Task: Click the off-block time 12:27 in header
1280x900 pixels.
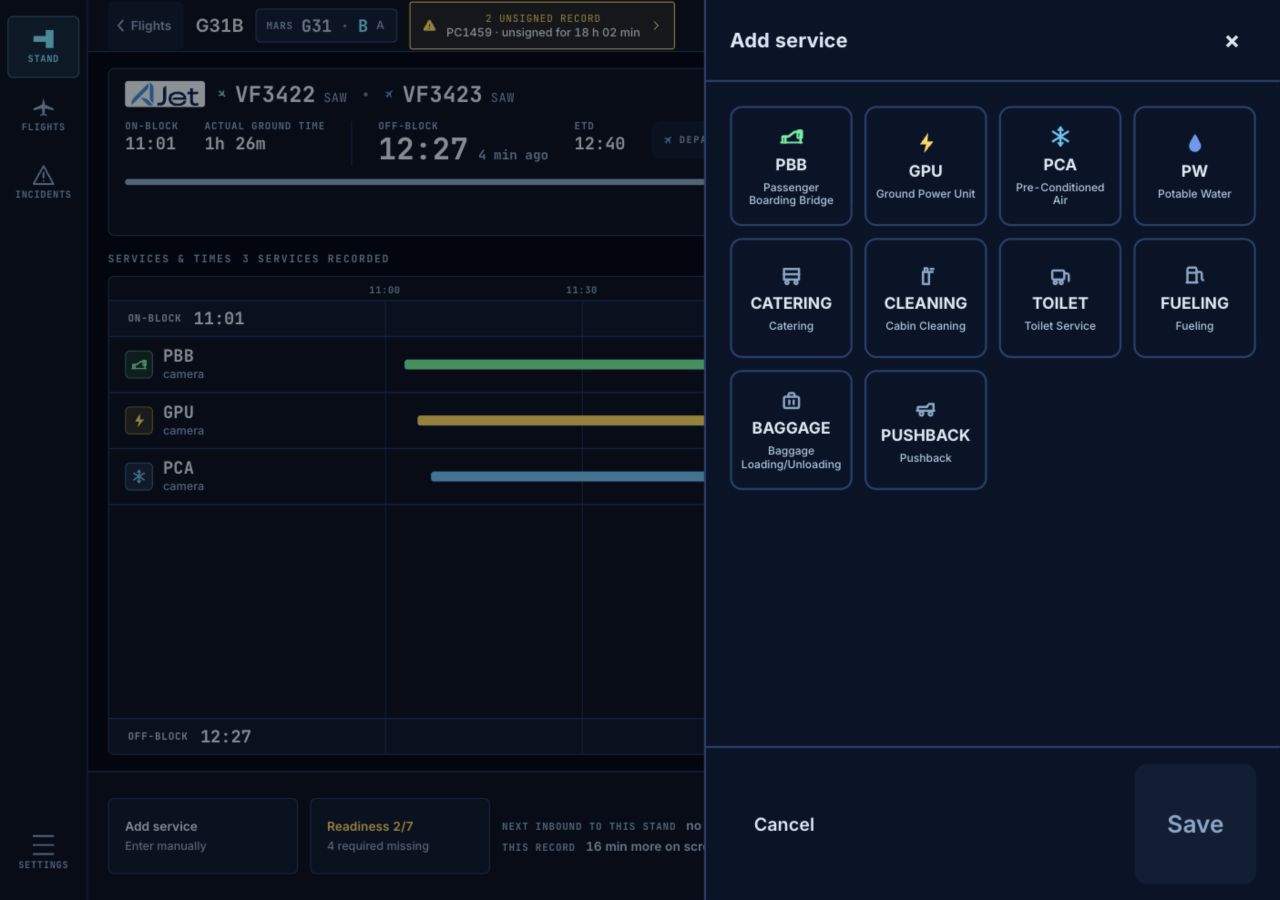Action: pyautogui.click(x=423, y=149)
